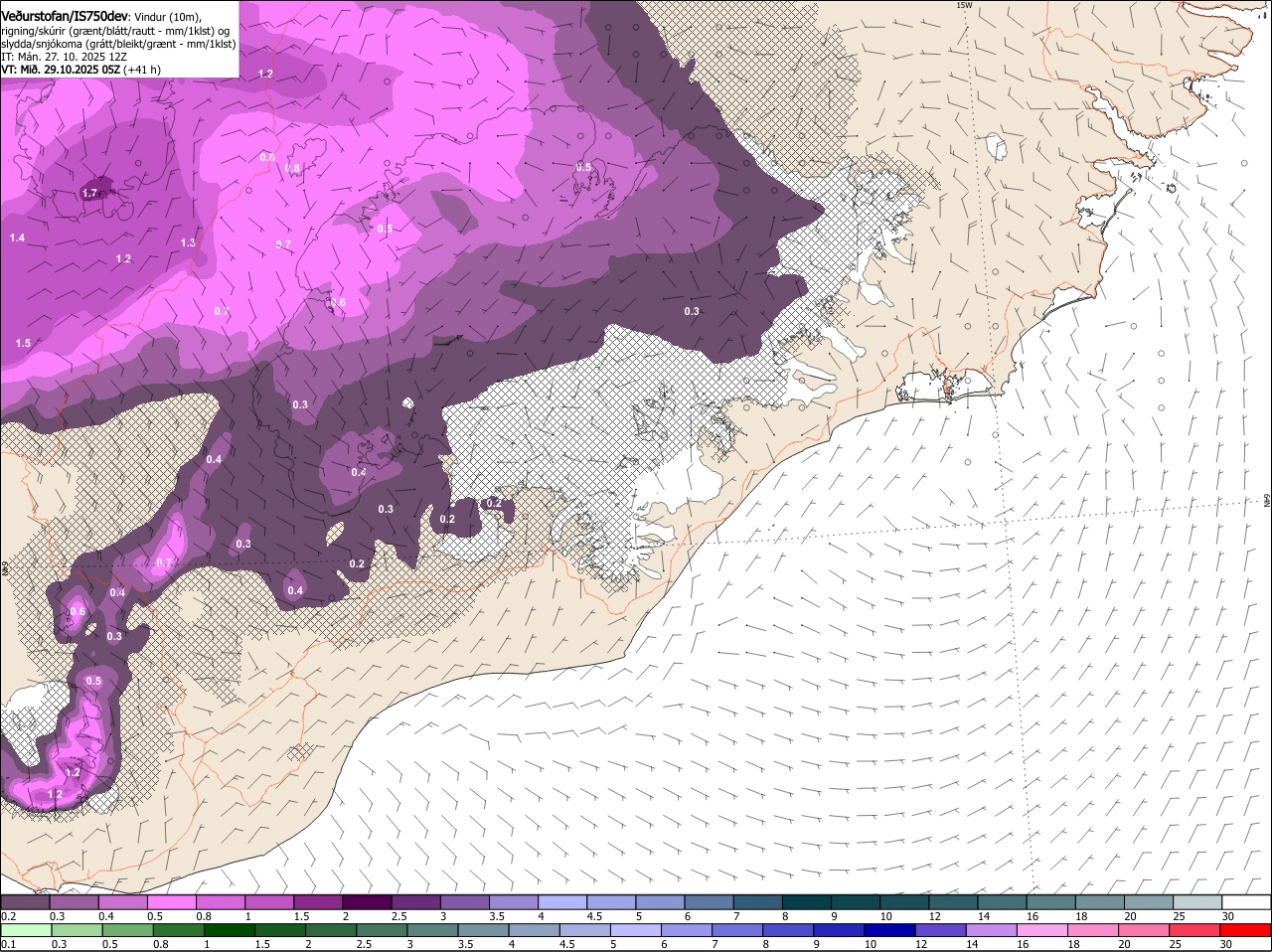Select lightest green lower swatch starting at 0.1
The width and height of the screenshot is (1272, 952).
[x=26, y=931]
